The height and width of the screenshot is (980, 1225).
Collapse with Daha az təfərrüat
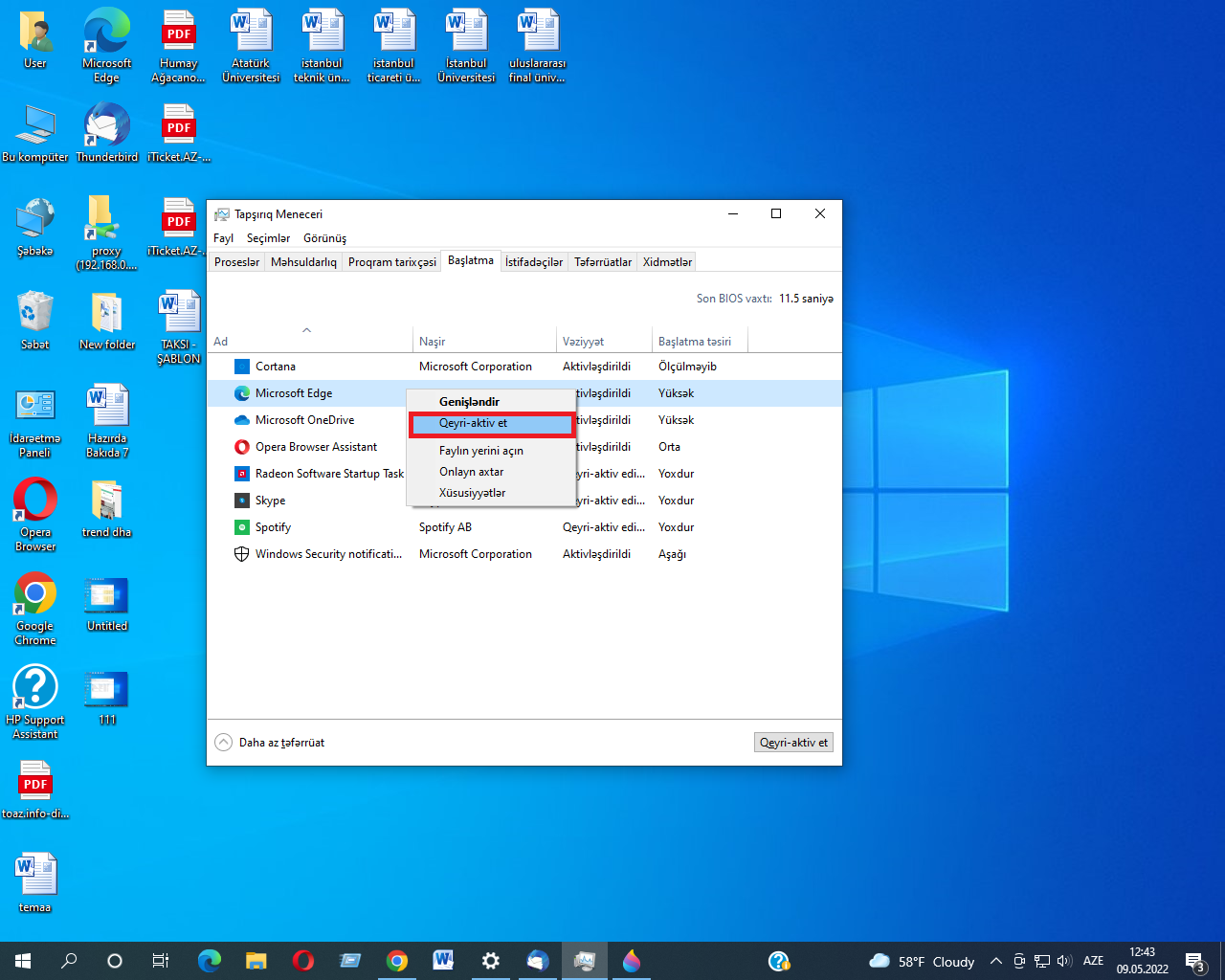click(270, 743)
